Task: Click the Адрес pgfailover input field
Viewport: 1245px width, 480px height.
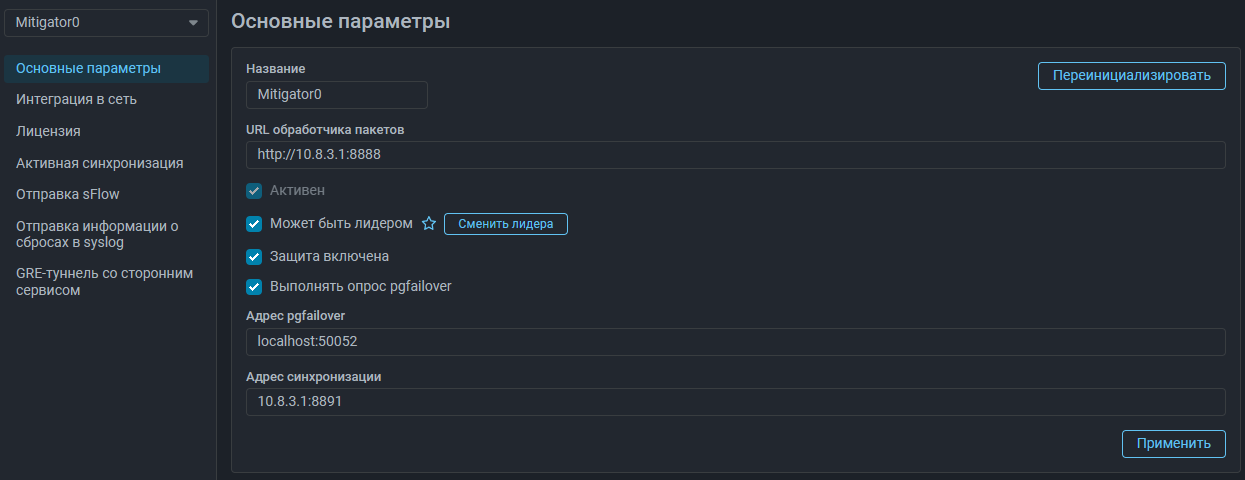Action: [x=735, y=342]
